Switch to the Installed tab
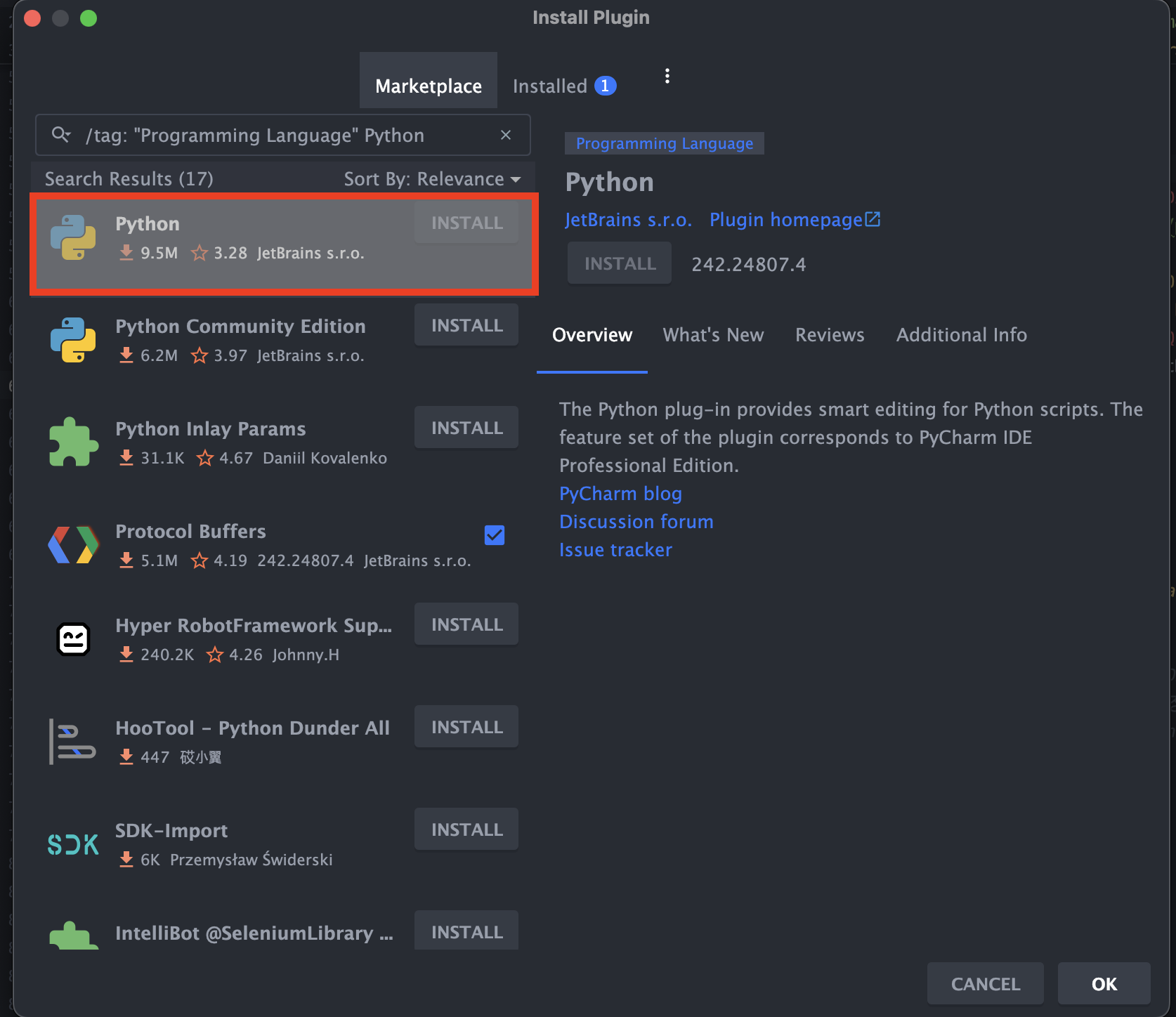 (x=564, y=86)
